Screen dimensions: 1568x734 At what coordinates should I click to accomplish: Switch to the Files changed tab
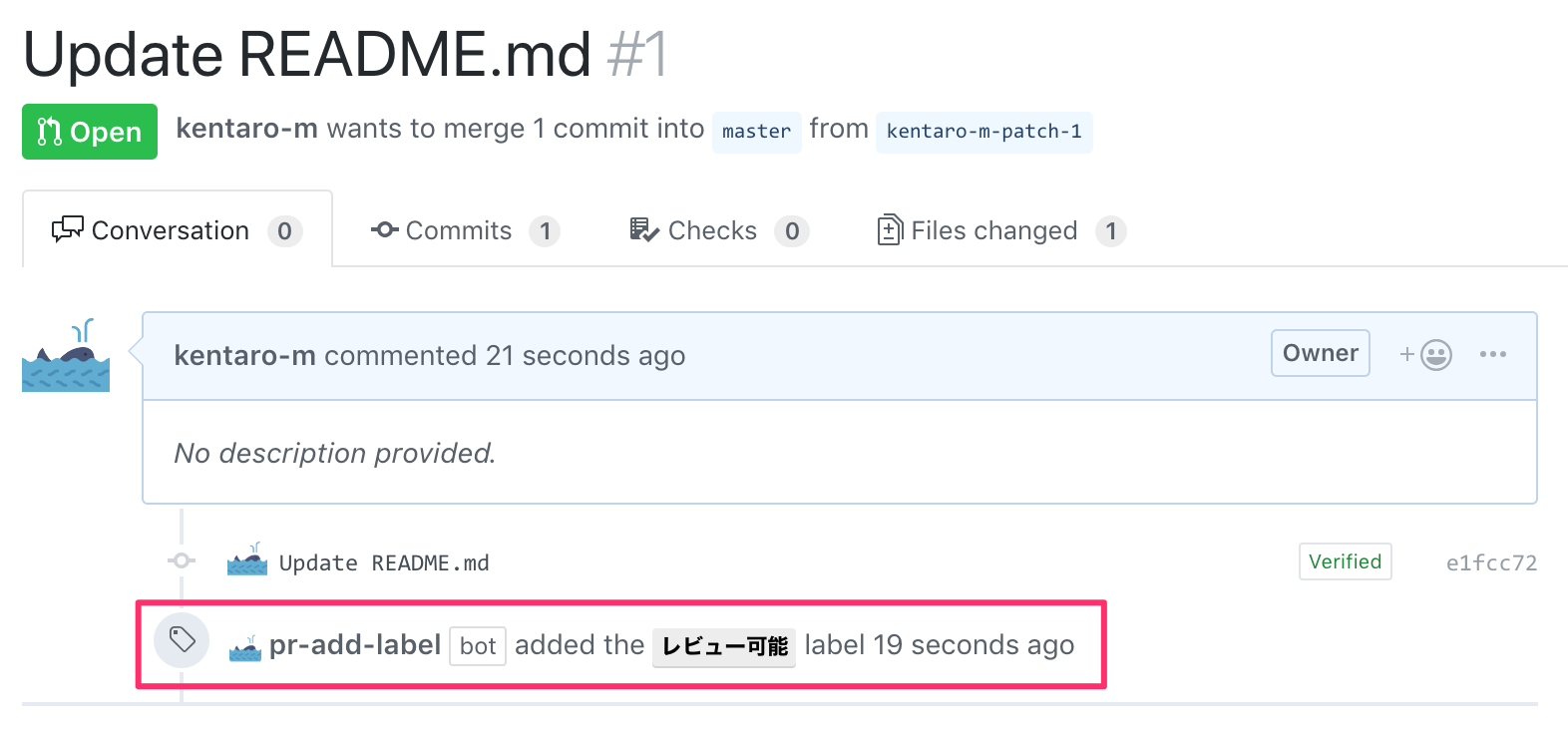coord(993,229)
